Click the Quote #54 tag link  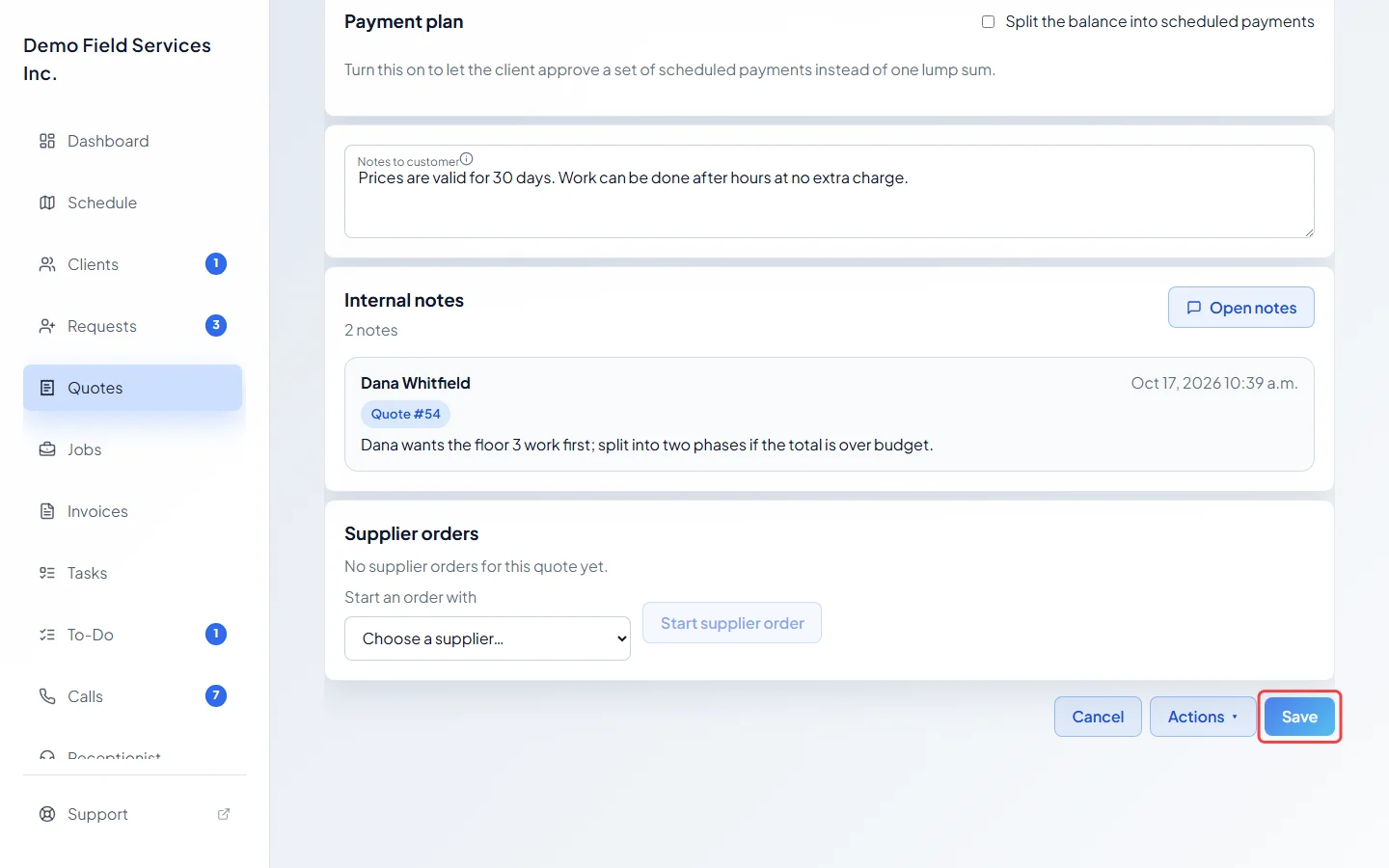click(405, 414)
